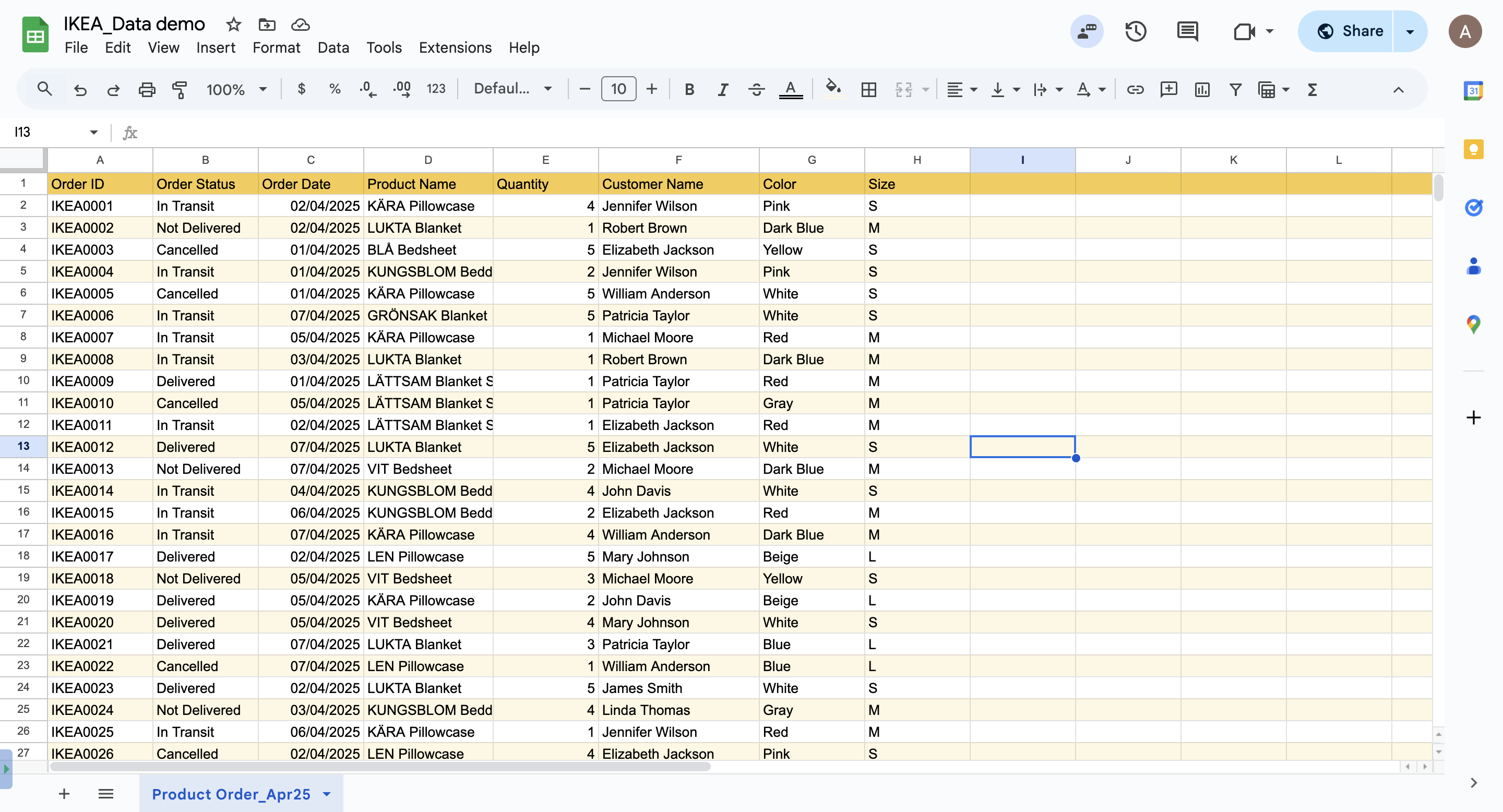Click More formats 123 button
The width and height of the screenshot is (1503, 812).
[436, 89]
